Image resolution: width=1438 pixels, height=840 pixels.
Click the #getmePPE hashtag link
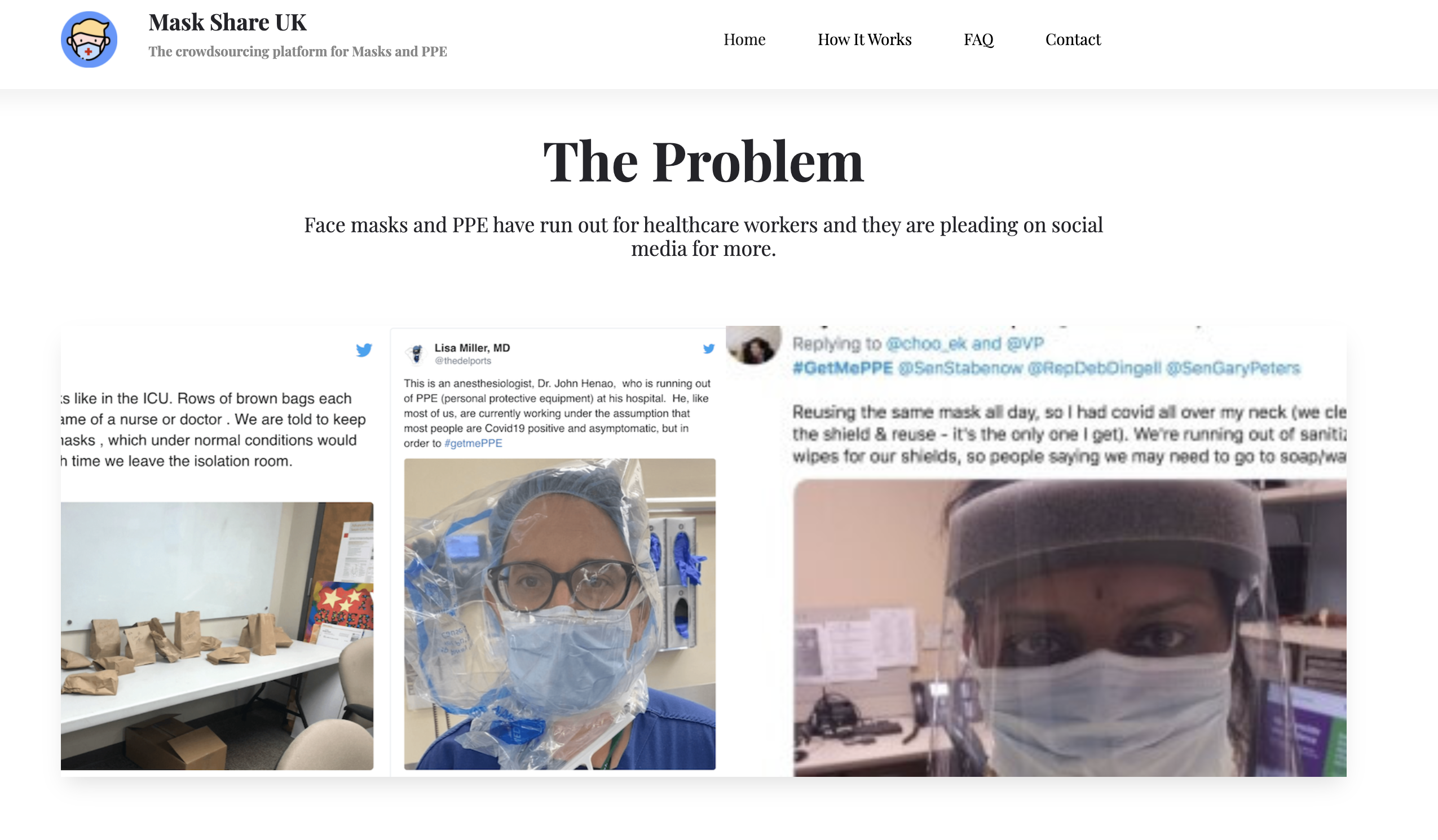[473, 443]
